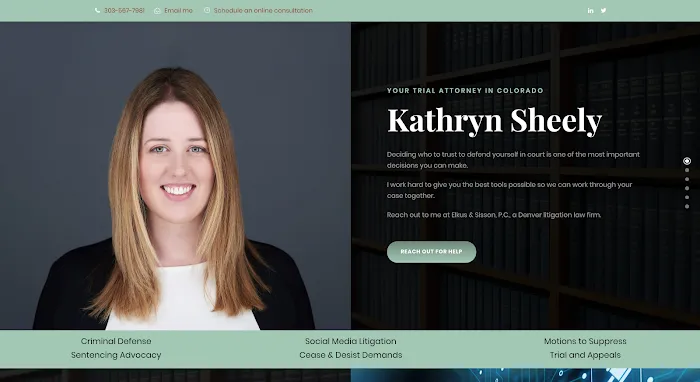700x382 pixels.
Task: Click the Criminal Defense text
Action: pyautogui.click(x=116, y=341)
